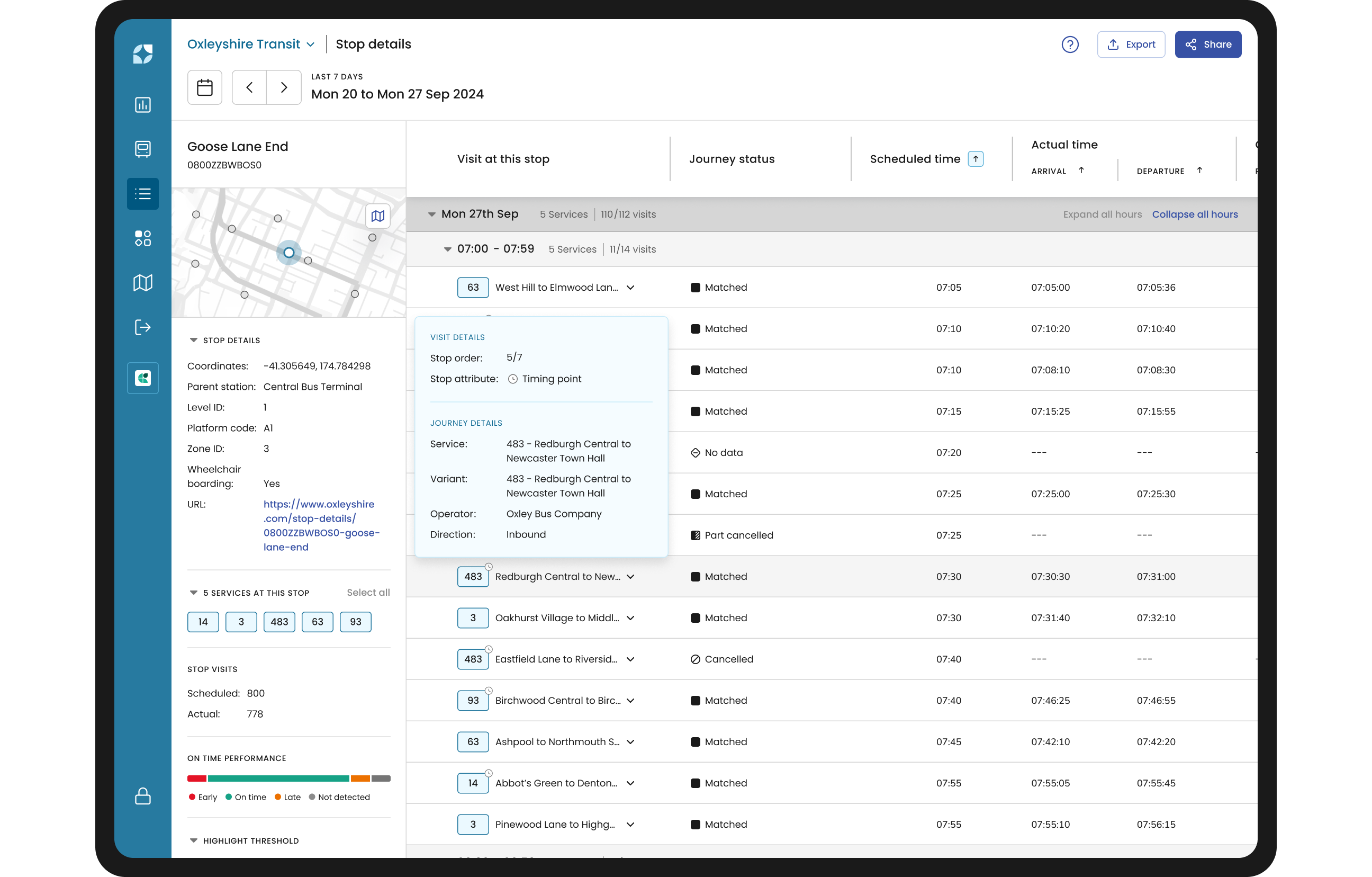1372x877 pixels.
Task: Open the bar chart dashboard in sidebar
Action: 142,105
